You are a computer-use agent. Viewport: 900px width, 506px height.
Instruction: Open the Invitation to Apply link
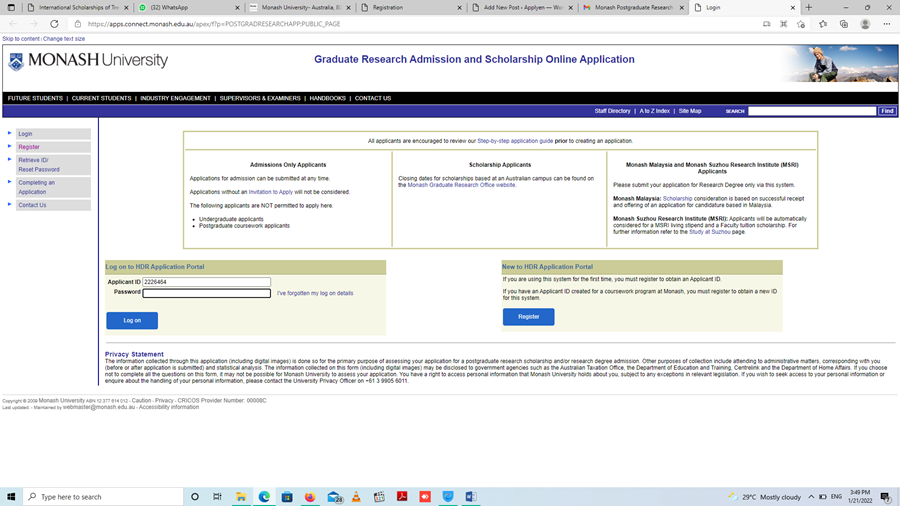tap(270, 192)
